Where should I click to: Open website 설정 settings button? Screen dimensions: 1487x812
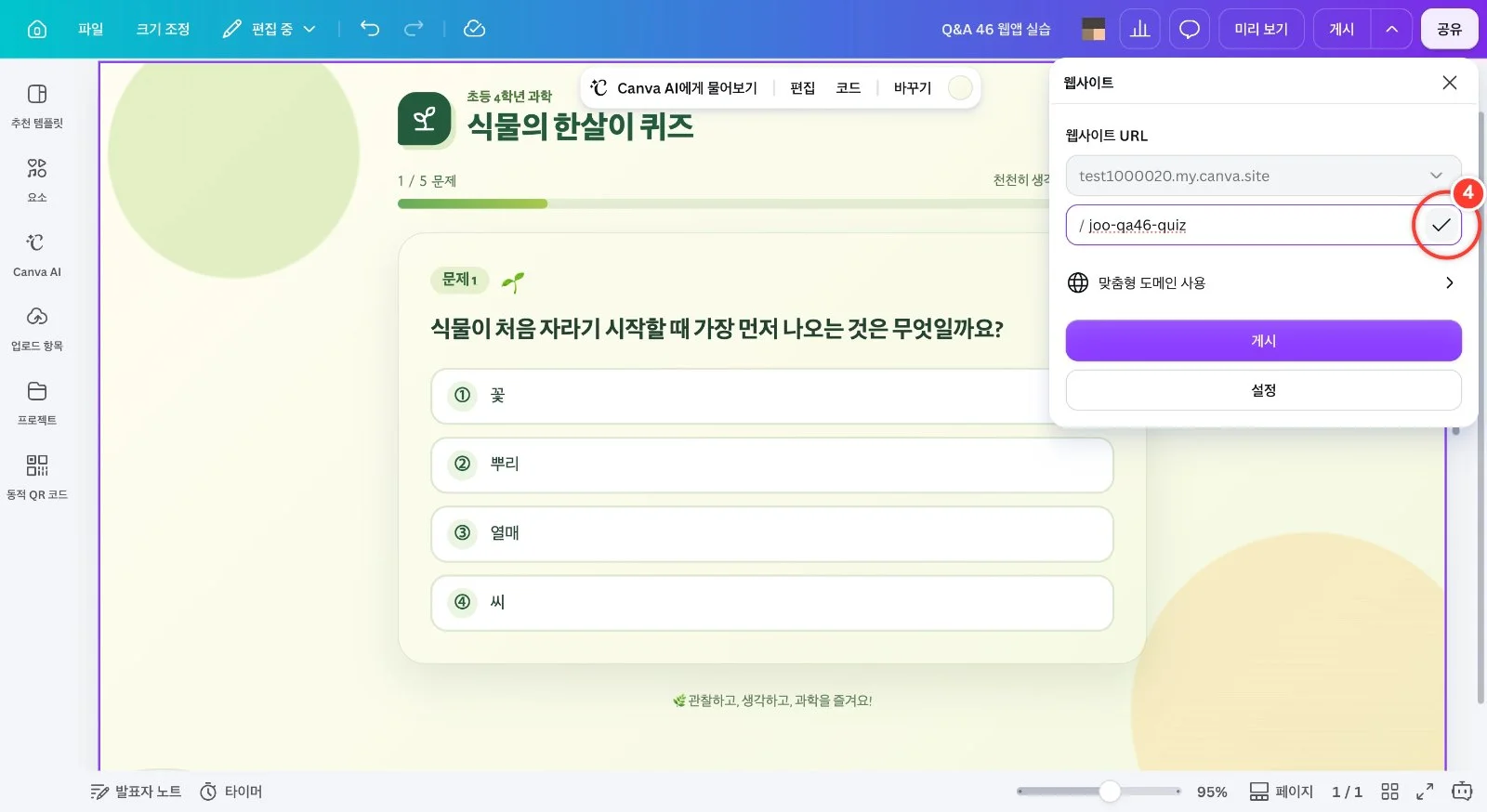(x=1263, y=390)
